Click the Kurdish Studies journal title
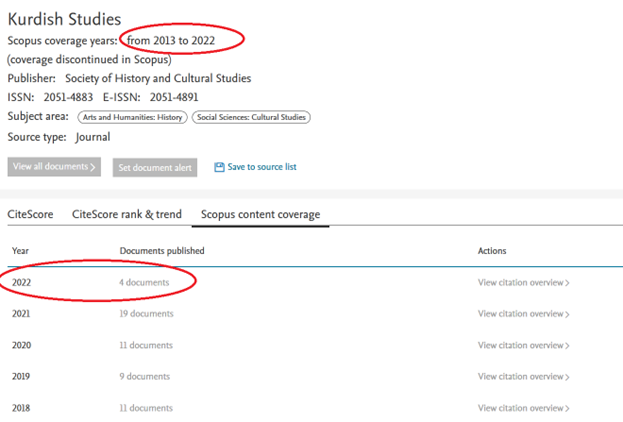 [x=64, y=19]
